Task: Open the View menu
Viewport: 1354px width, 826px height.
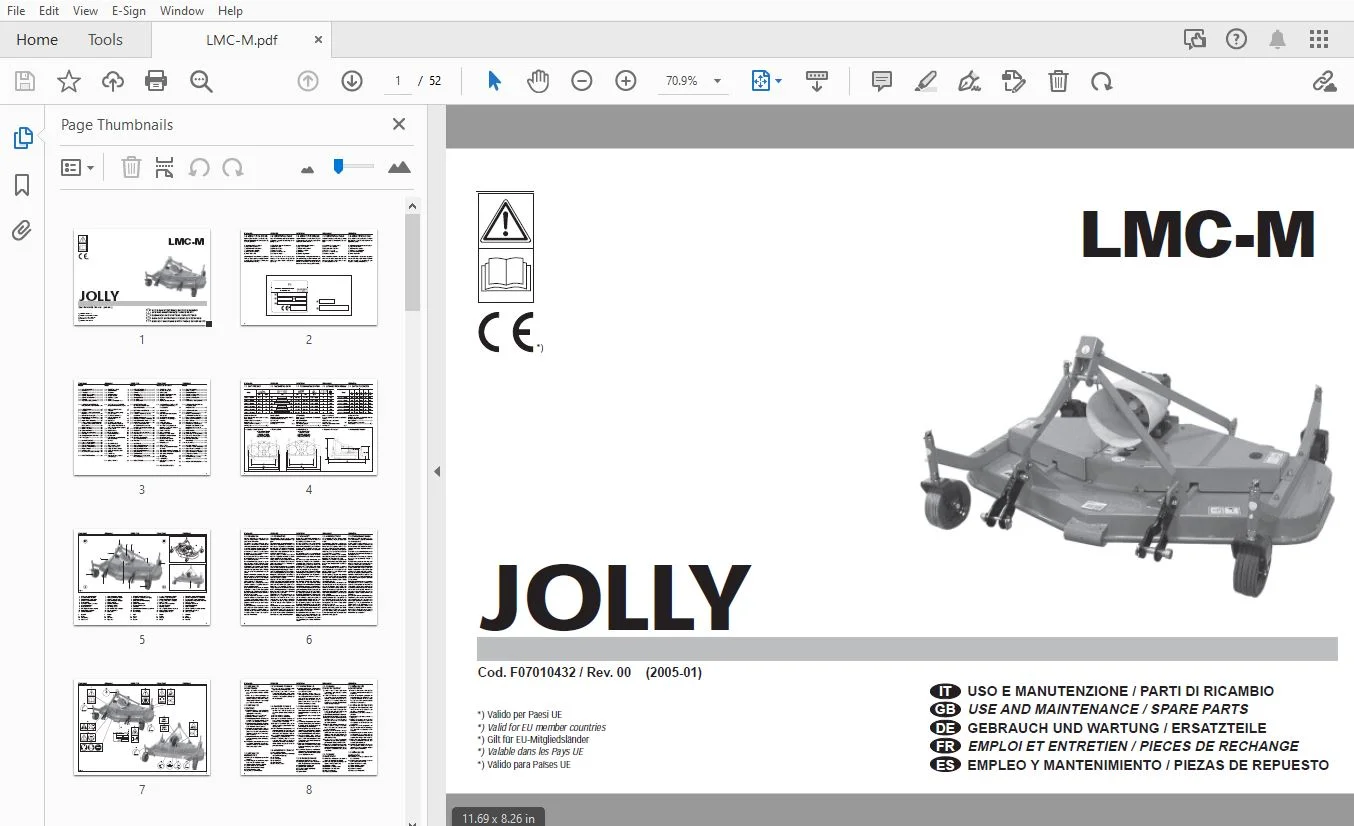Action: tap(86, 10)
